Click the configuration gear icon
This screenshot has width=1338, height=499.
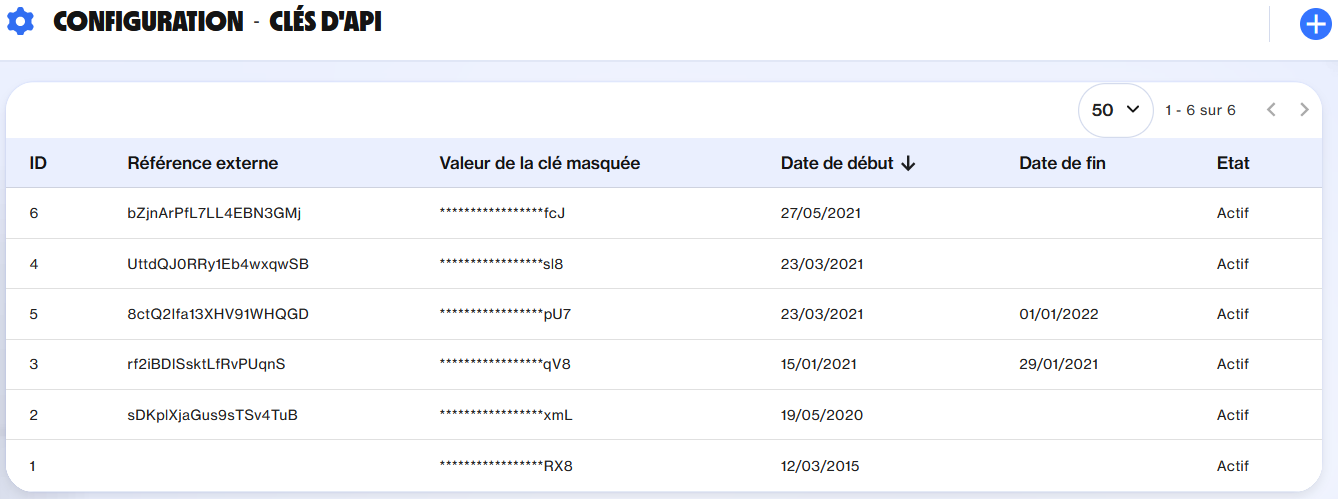tap(20, 21)
